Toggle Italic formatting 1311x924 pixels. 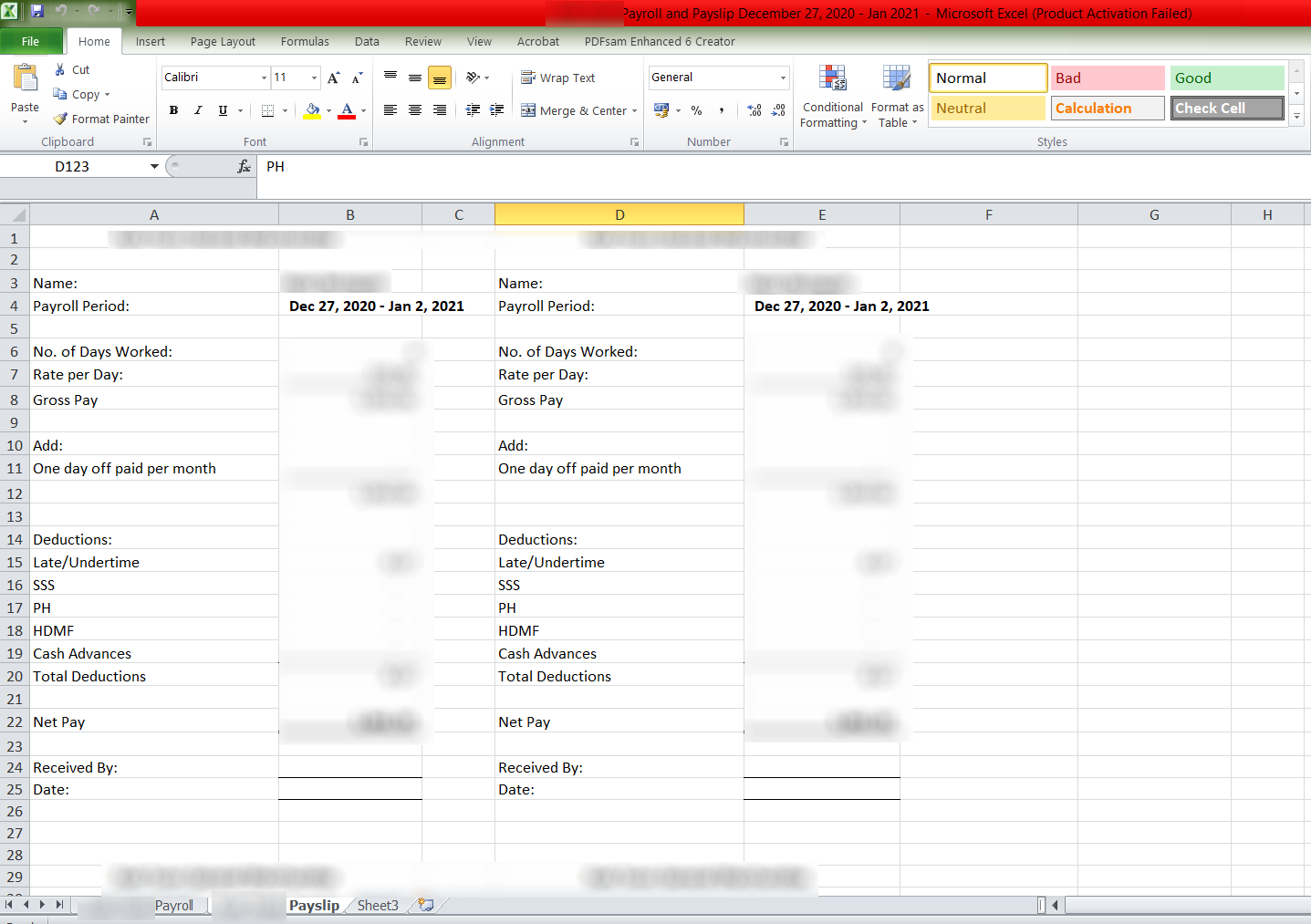pyautogui.click(x=198, y=110)
